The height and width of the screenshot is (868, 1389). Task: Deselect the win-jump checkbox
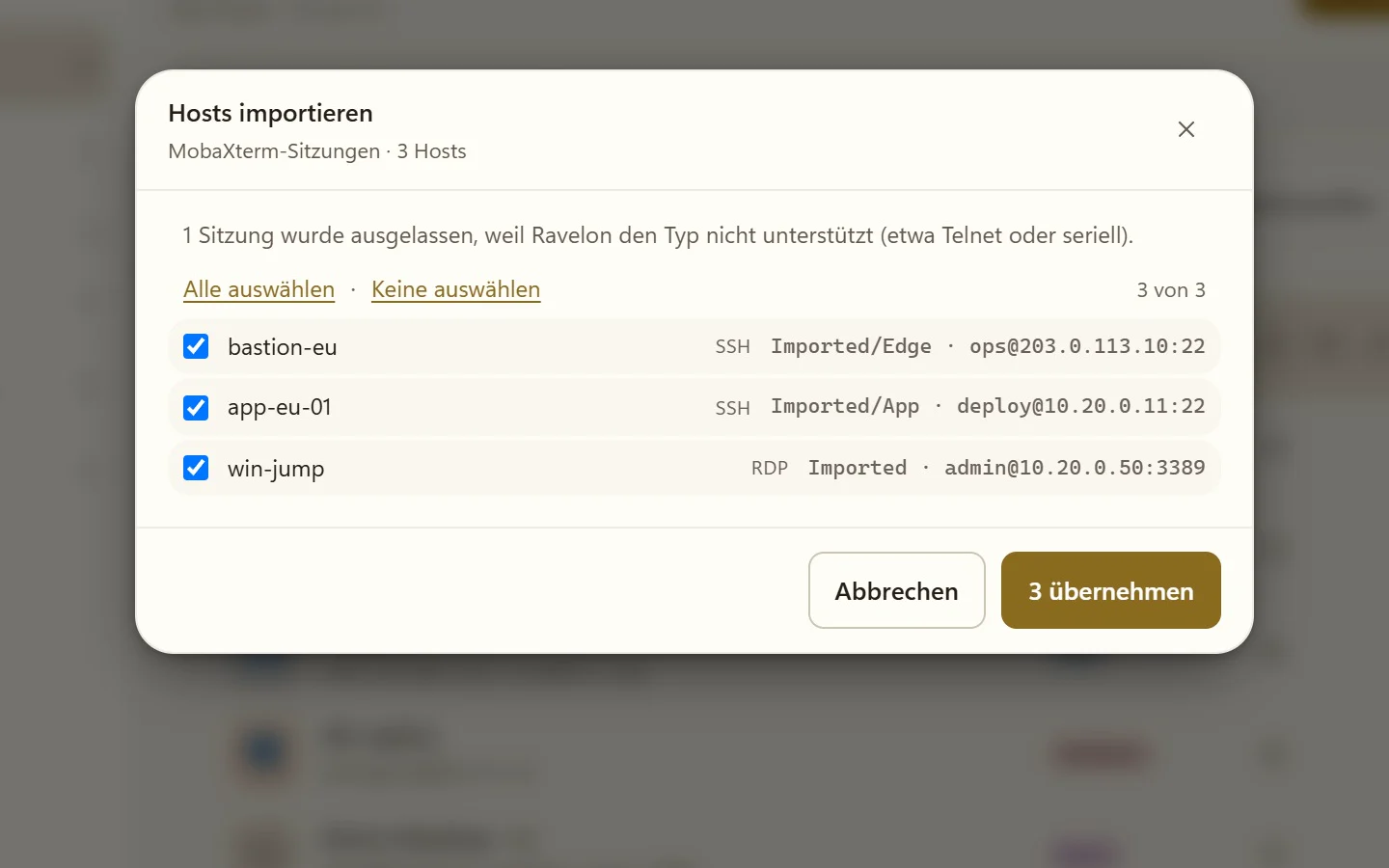196,468
